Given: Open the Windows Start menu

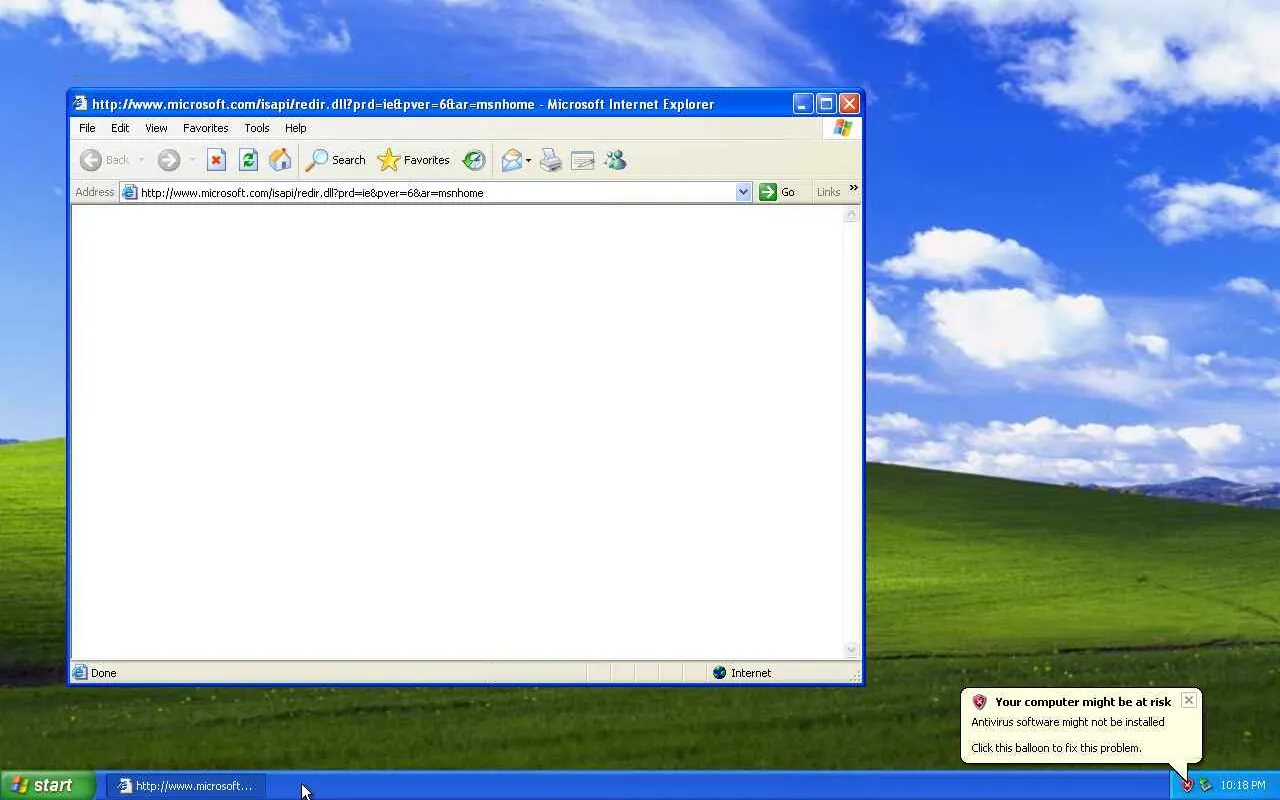Looking at the screenshot, I should click(48, 785).
